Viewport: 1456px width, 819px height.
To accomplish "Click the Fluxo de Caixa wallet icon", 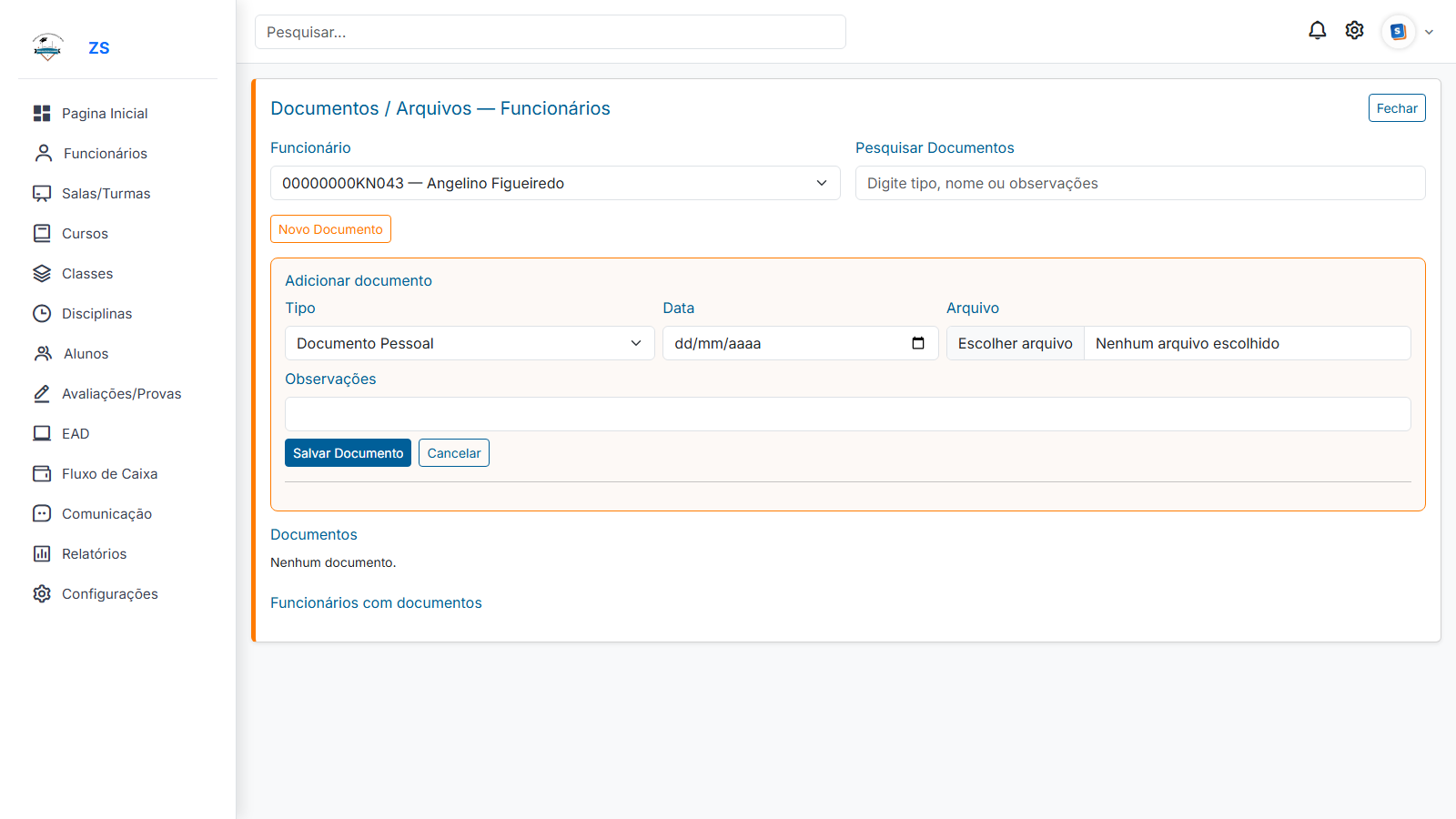I will (x=42, y=473).
